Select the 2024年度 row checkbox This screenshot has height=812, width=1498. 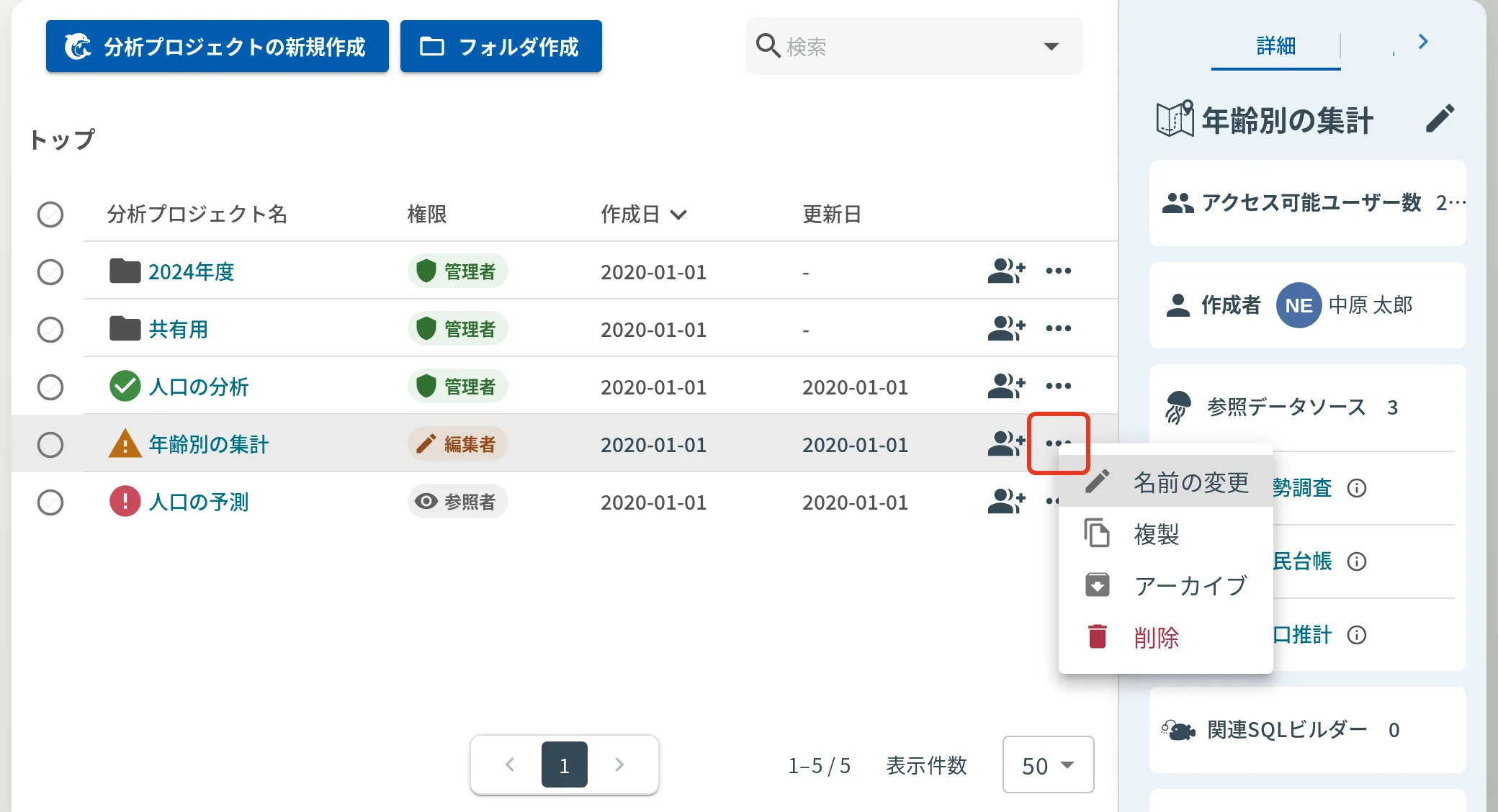[x=50, y=272]
